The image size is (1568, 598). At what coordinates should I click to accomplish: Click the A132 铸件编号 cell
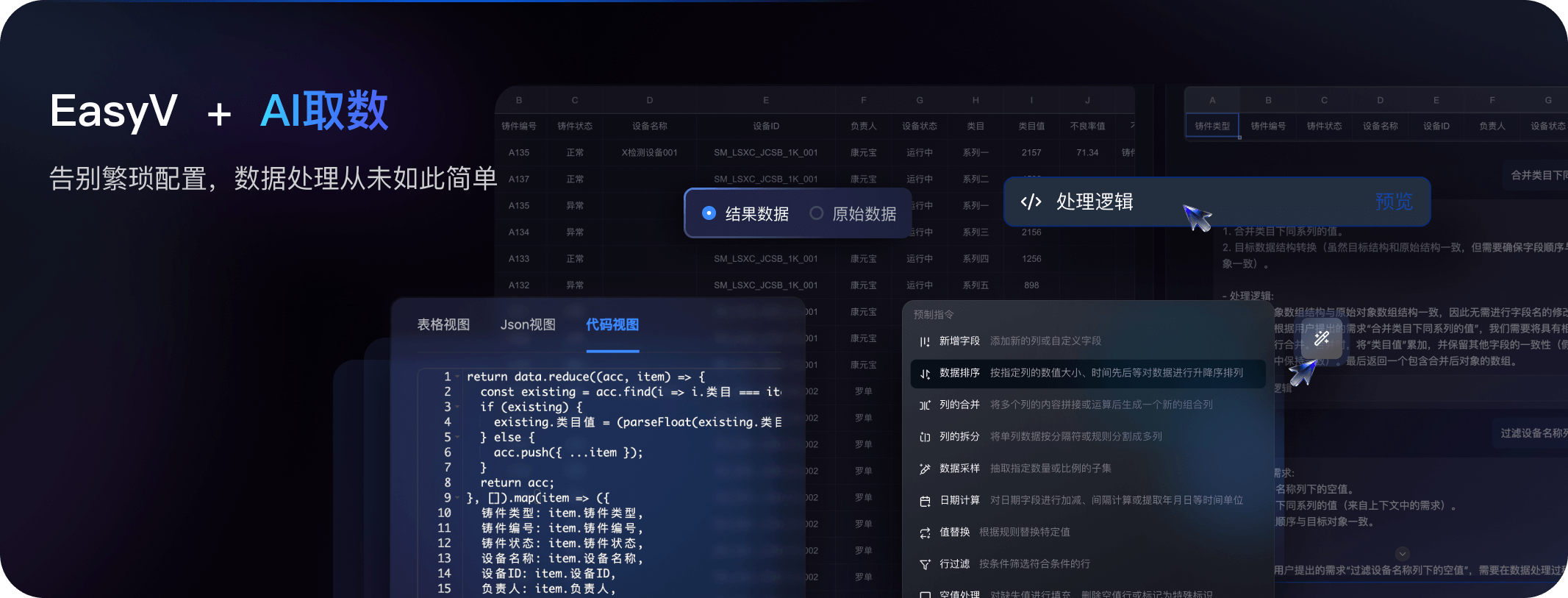(519, 285)
